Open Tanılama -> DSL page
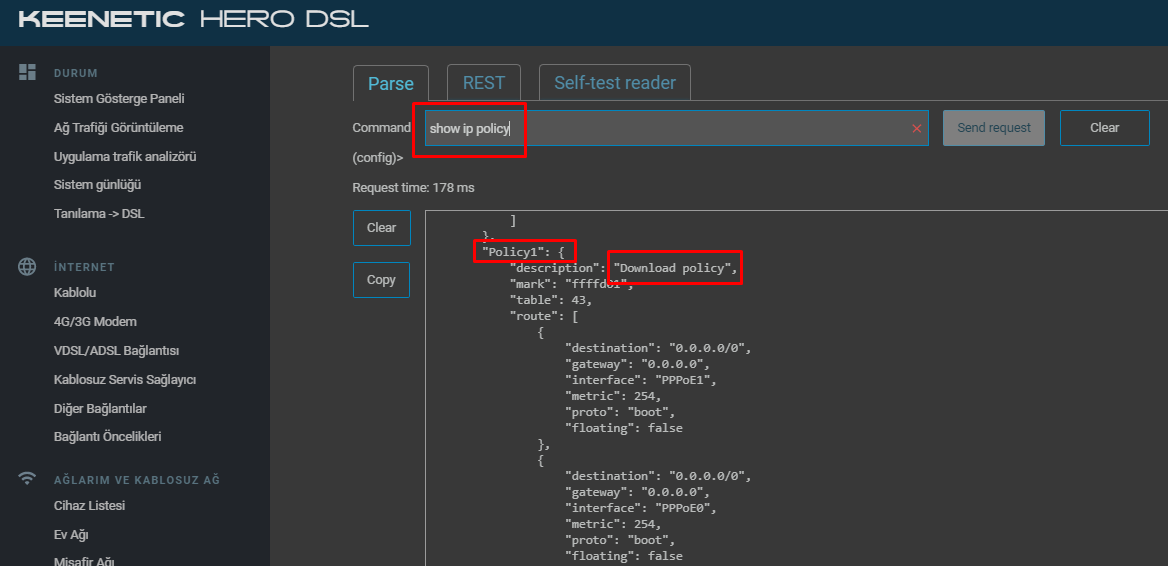Image resolution: width=1168 pixels, height=566 pixels. [x=99, y=214]
